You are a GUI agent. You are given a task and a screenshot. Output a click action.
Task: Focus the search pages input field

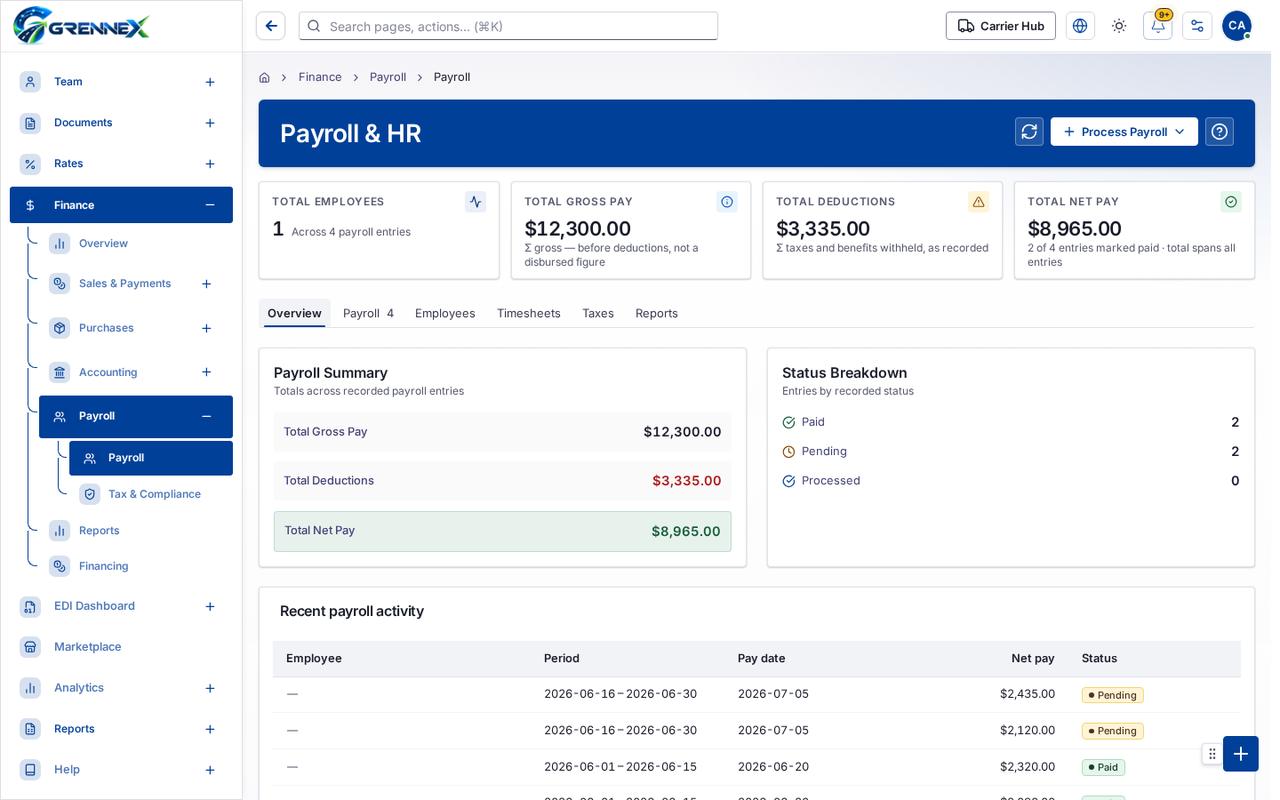click(x=508, y=26)
